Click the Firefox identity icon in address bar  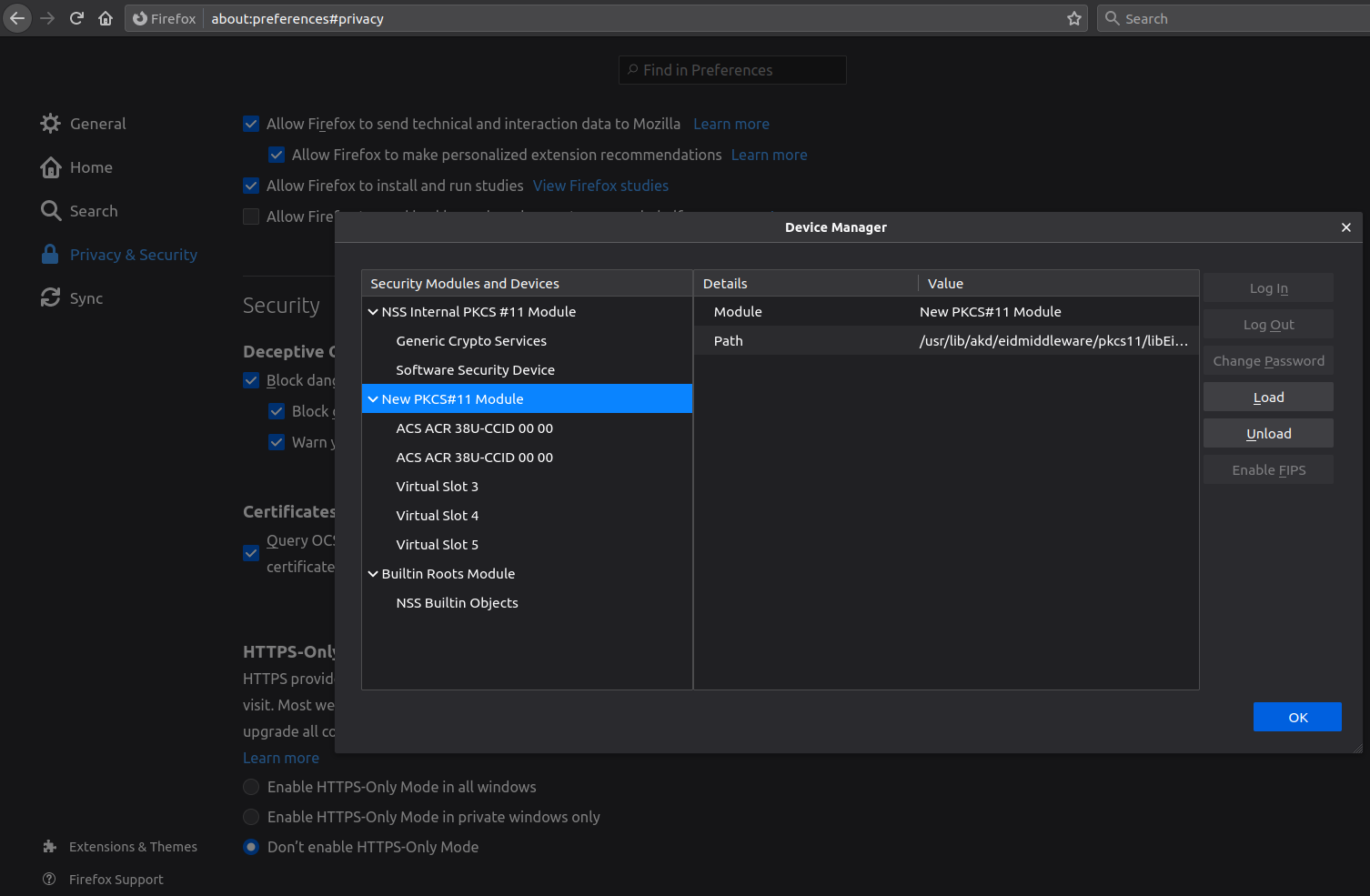pos(140,18)
